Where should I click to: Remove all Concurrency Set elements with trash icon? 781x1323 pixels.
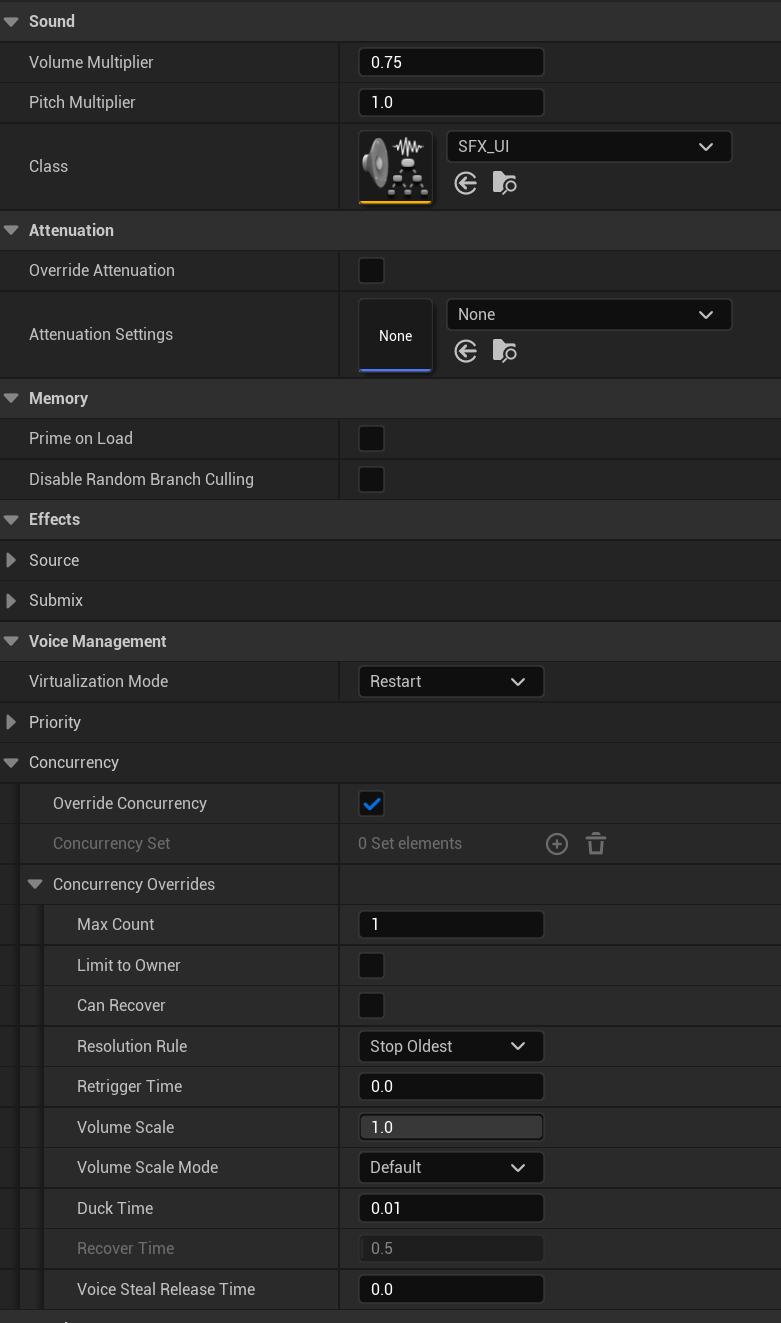[x=596, y=844]
